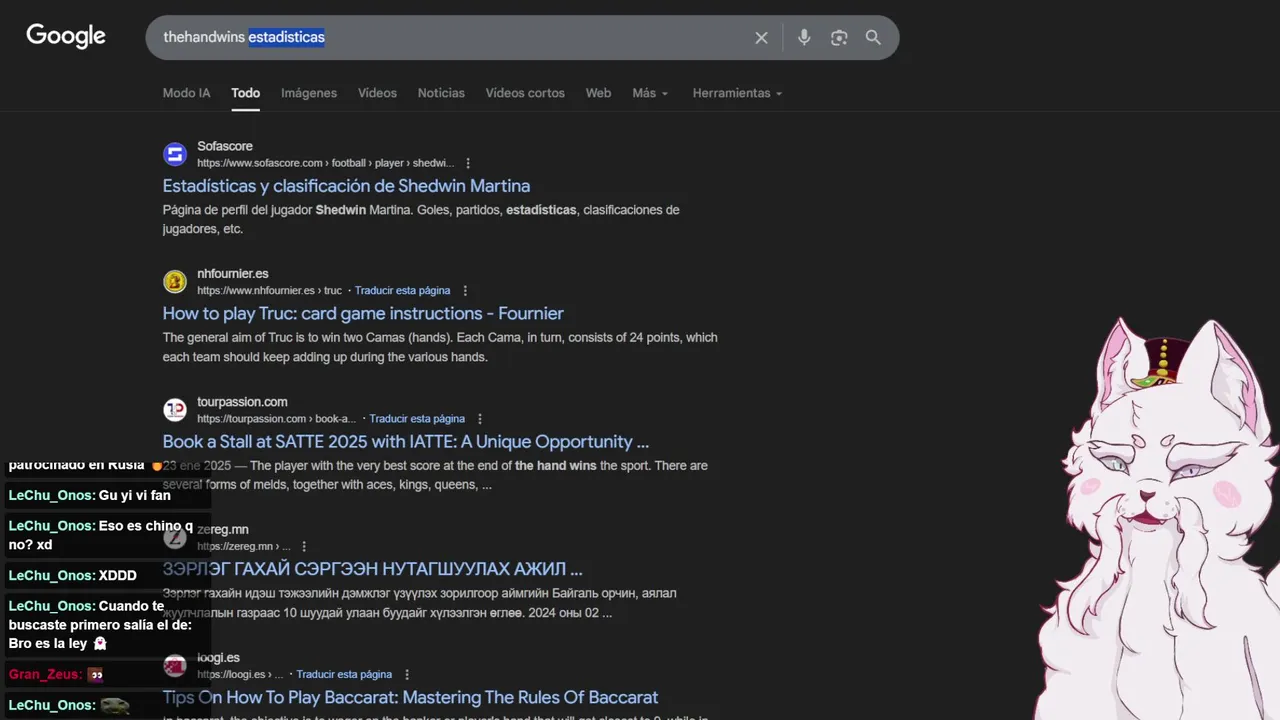Screen dimensions: 1280x720
Task: Click the nhfournier.es › truc URL
Action: (x=269, y=291)
